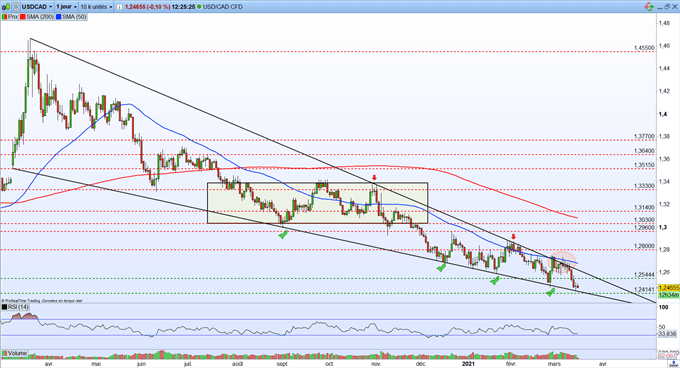The height and width of the screenshot is (368, 680).
Task: Click the SMA (200) indicator label
Action: tap(40, 17)
